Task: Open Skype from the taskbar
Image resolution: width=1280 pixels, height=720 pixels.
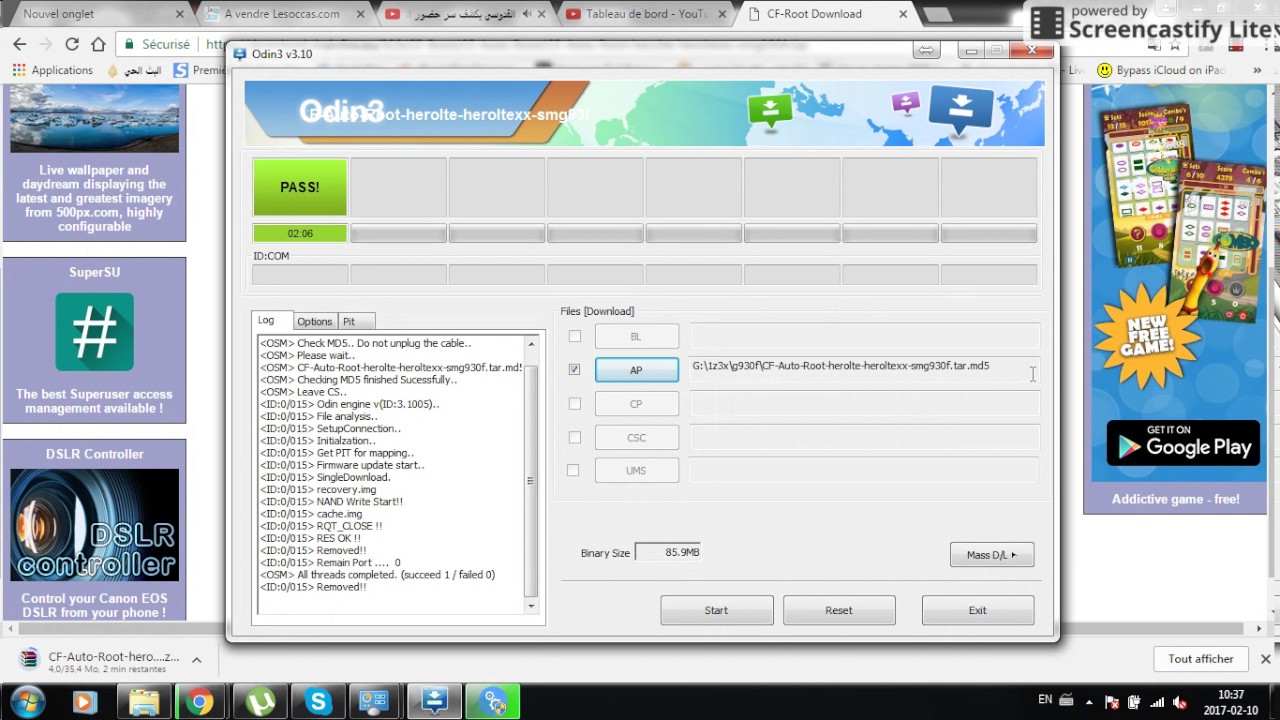Action: tap(318, 702)
